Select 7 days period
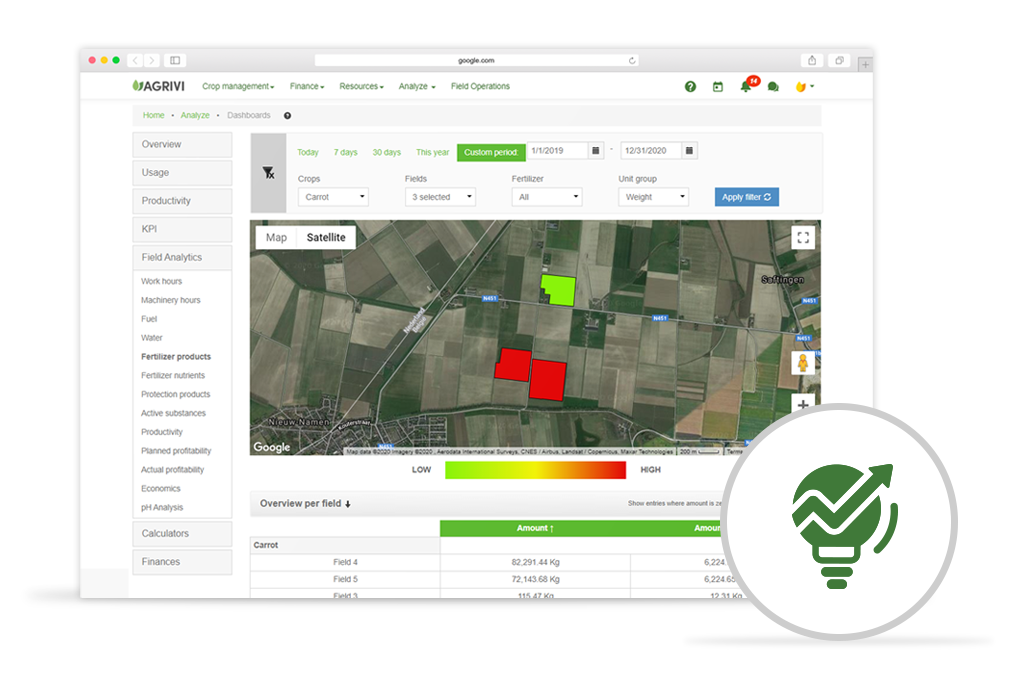The image size is (1032, 700). (x=346, y=153)
